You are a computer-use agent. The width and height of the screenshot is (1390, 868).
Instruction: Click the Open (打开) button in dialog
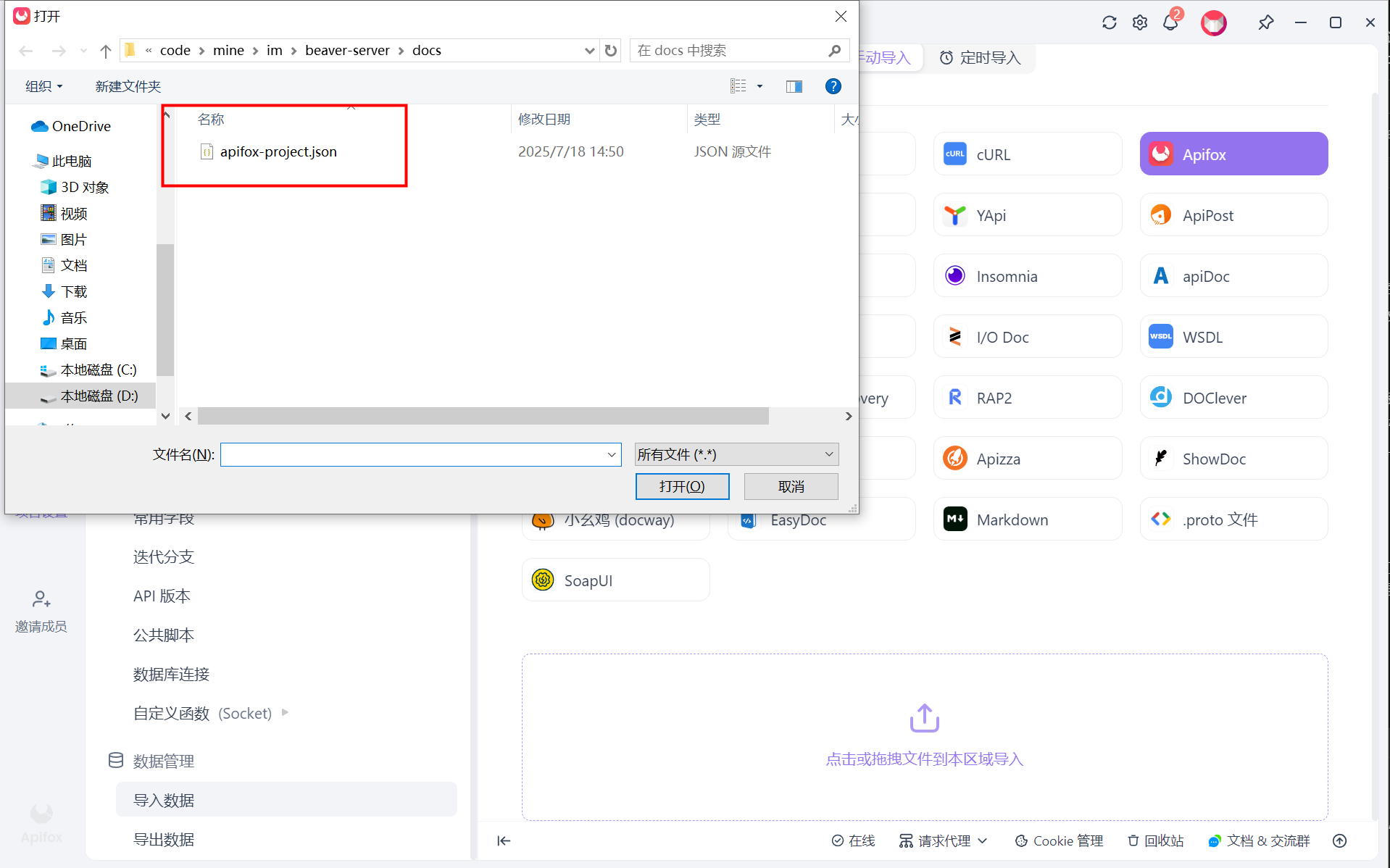click(682, 486)
